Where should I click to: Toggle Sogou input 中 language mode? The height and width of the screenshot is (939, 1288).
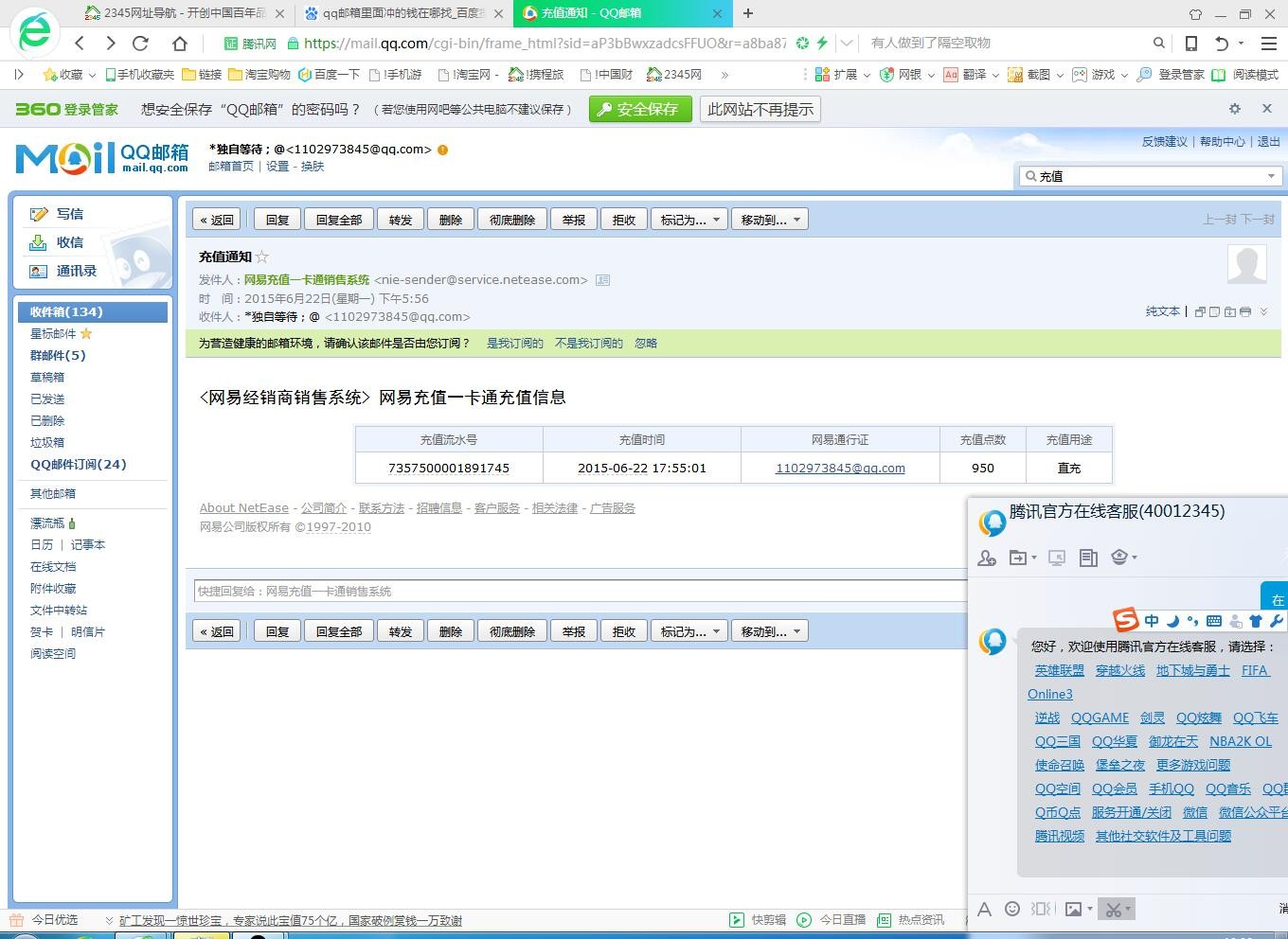click(x=1151, y=621)
